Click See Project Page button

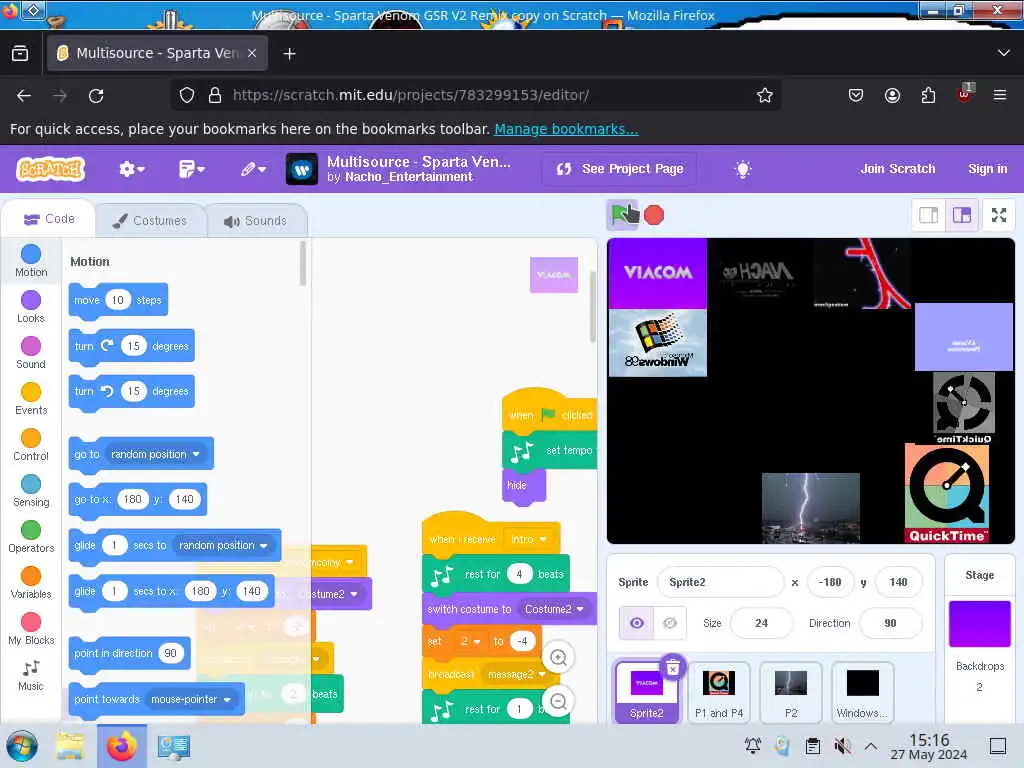click(x=619, y=169)
